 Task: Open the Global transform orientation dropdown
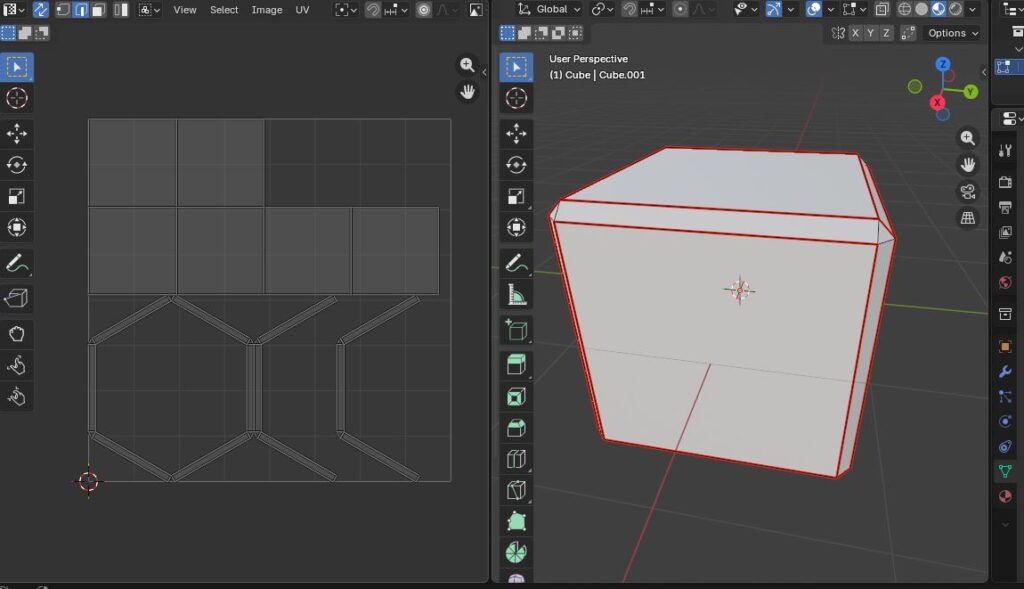click(x=549, y=10)
